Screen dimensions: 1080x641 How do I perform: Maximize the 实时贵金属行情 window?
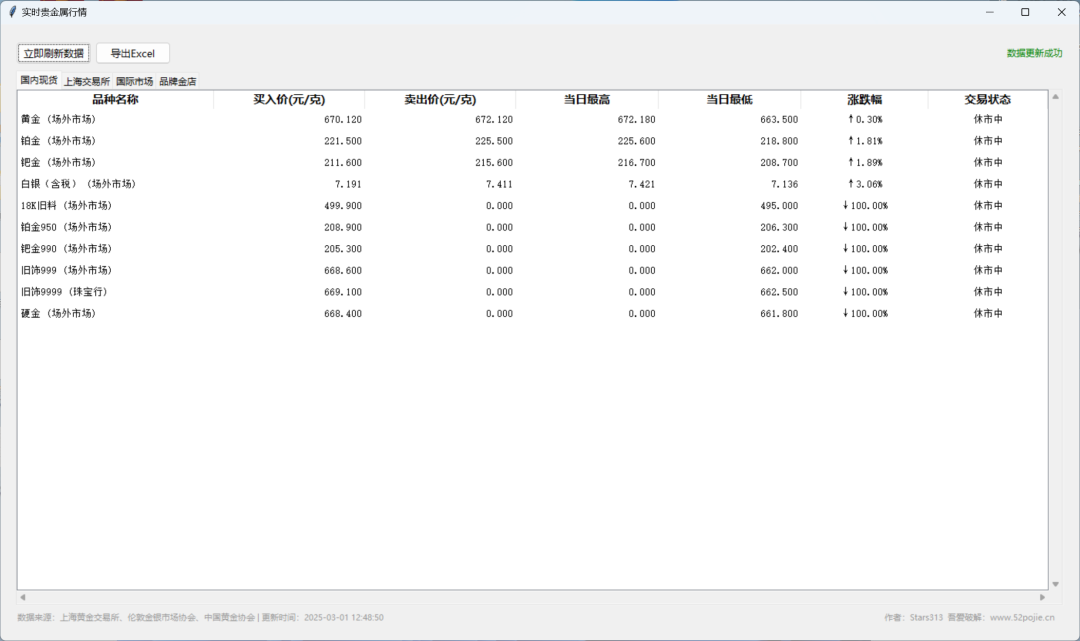tap(1025, 12)
